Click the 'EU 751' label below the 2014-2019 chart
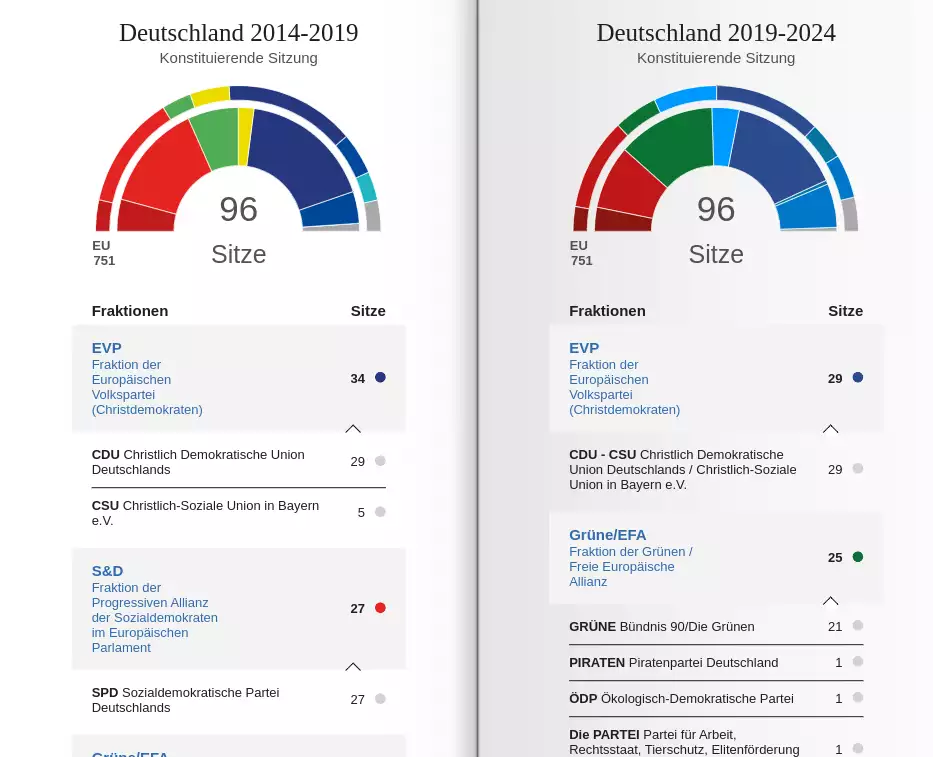This screenshot has width=933, height=757. point(104,253)
